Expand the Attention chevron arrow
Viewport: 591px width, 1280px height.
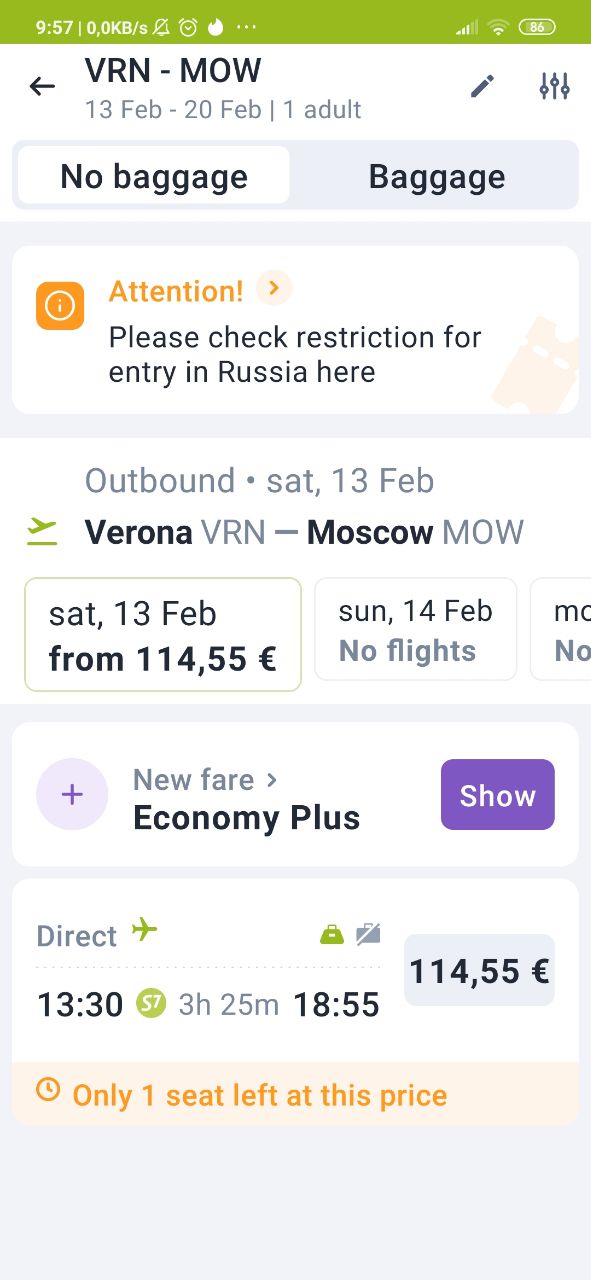point(274,289)
